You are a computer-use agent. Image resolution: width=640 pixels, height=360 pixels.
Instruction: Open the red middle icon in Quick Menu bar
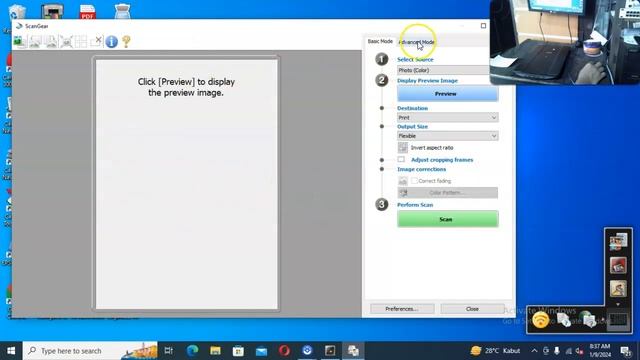[x=618, y=265]
